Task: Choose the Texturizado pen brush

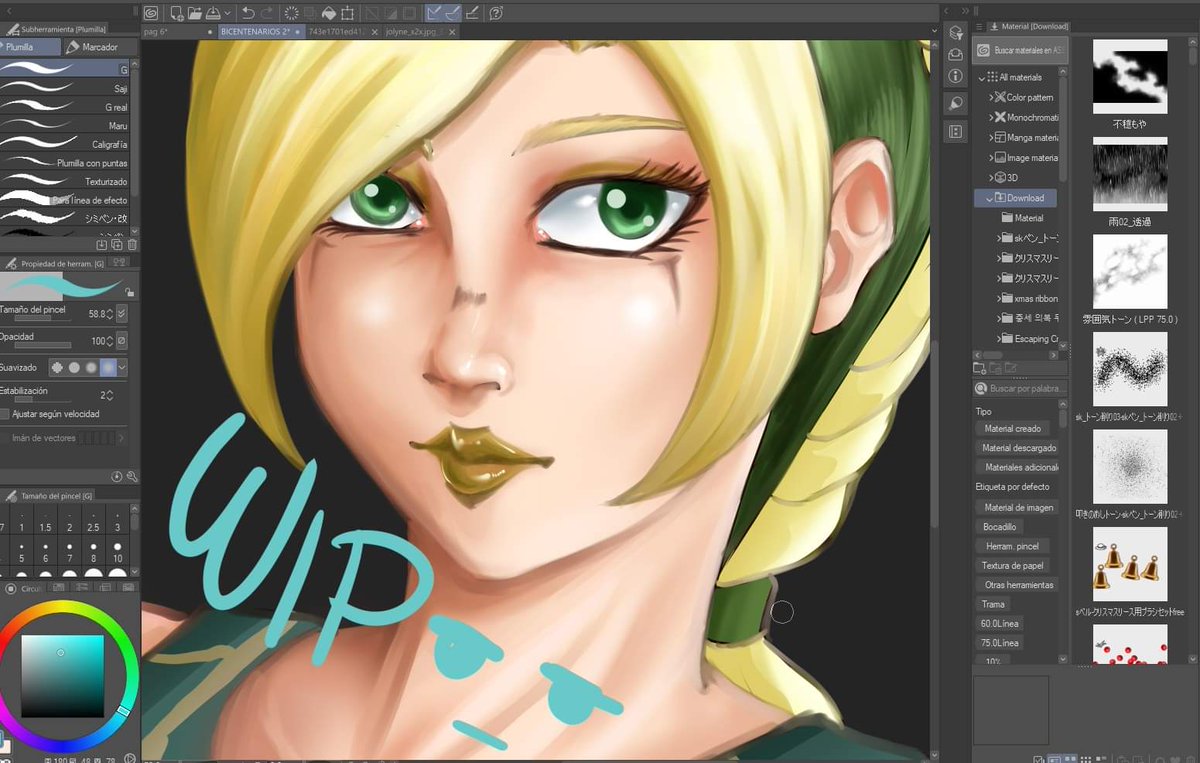Action: [x=64, y=181]
